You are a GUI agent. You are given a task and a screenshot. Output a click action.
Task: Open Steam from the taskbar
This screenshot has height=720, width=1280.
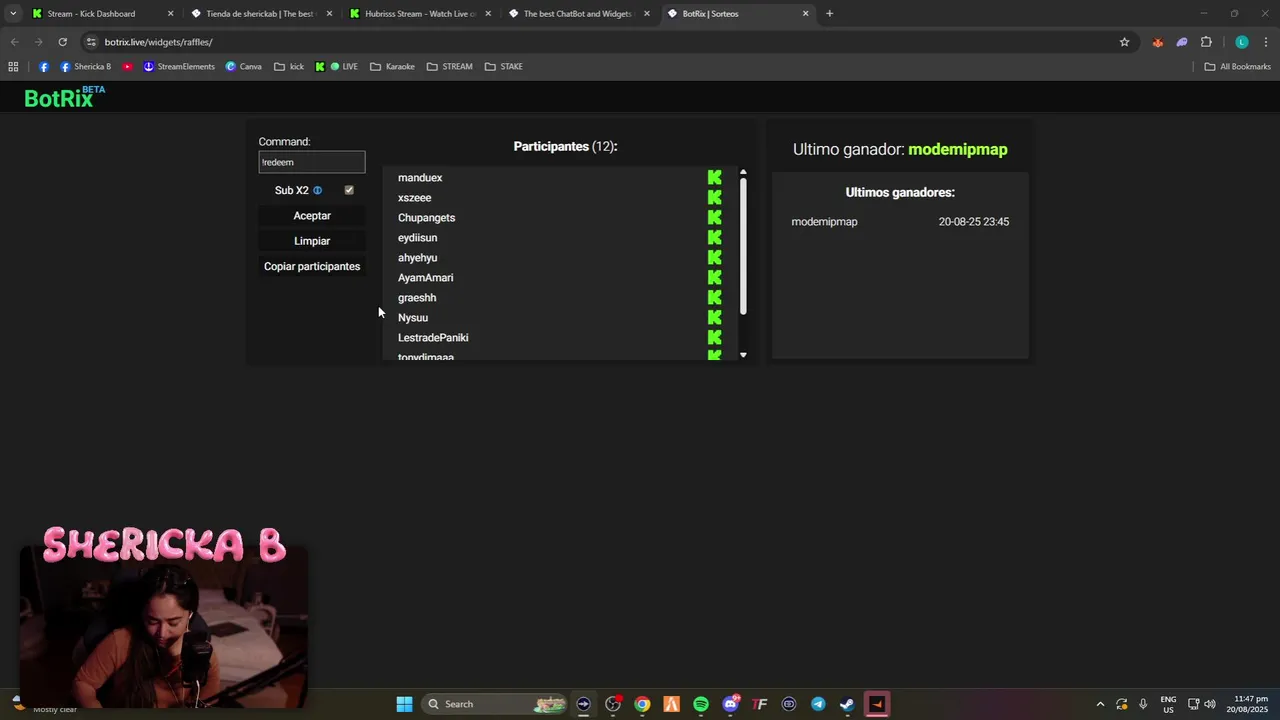[847, 704]
